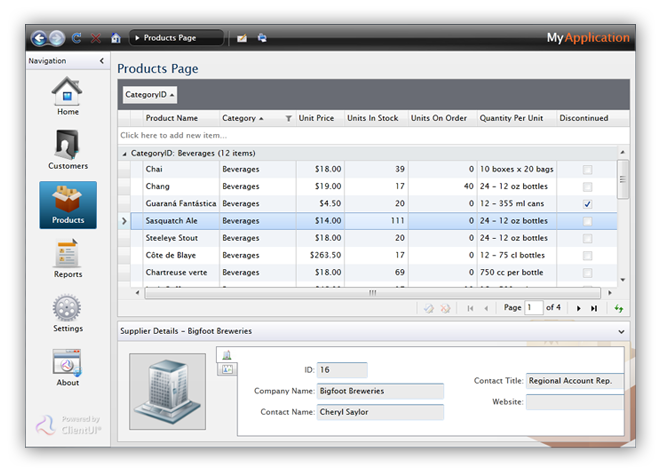Click 'Click here to add new item' row
Screen dimensions: 658x469
tap(373, 135)
